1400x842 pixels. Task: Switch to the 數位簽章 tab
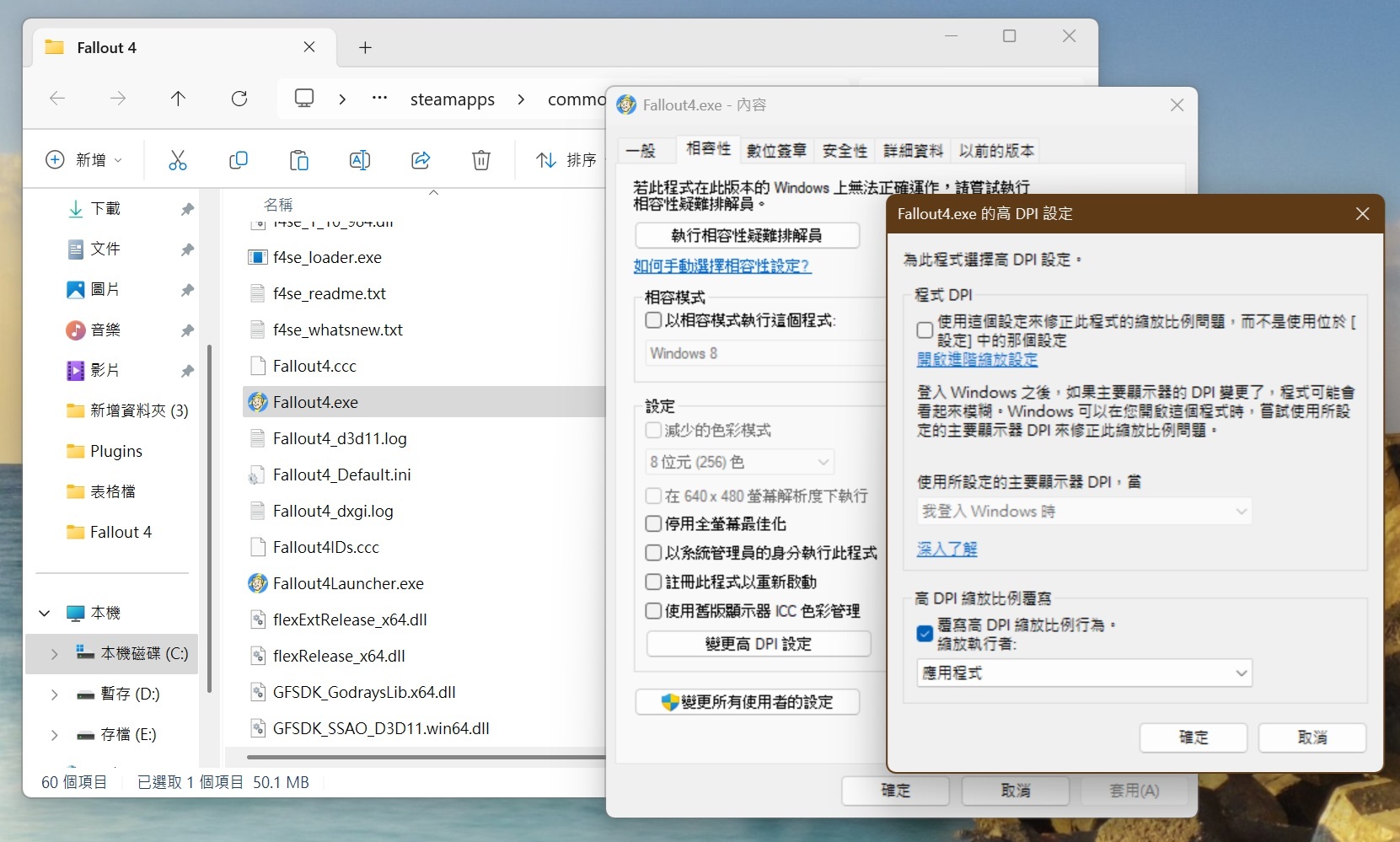coord(776,151)
